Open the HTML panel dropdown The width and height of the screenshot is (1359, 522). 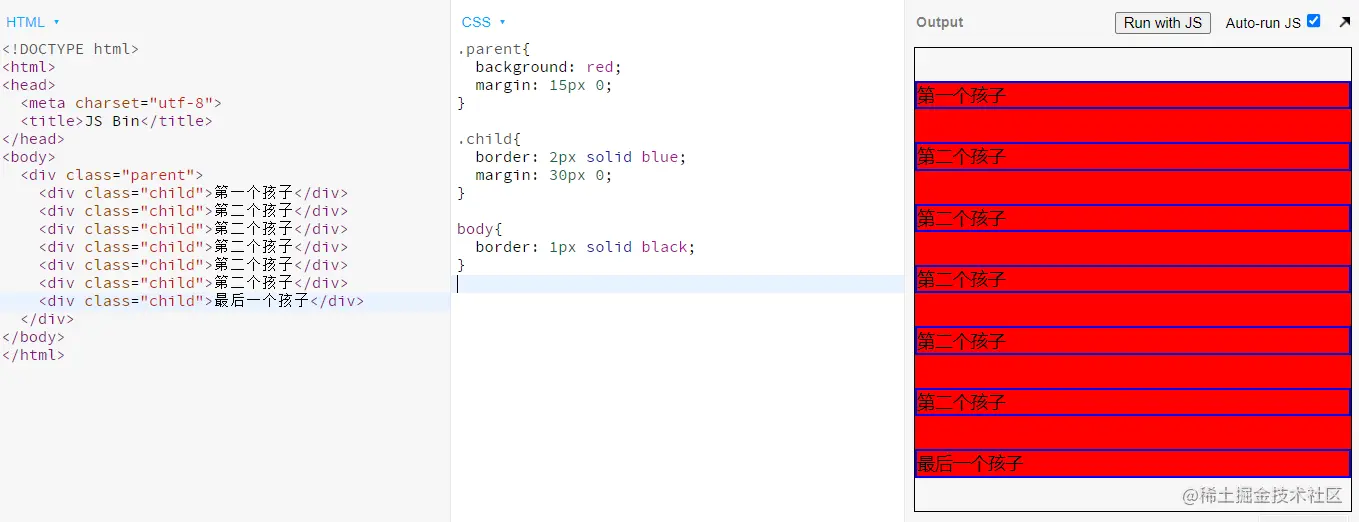click(x=33, y=22)
